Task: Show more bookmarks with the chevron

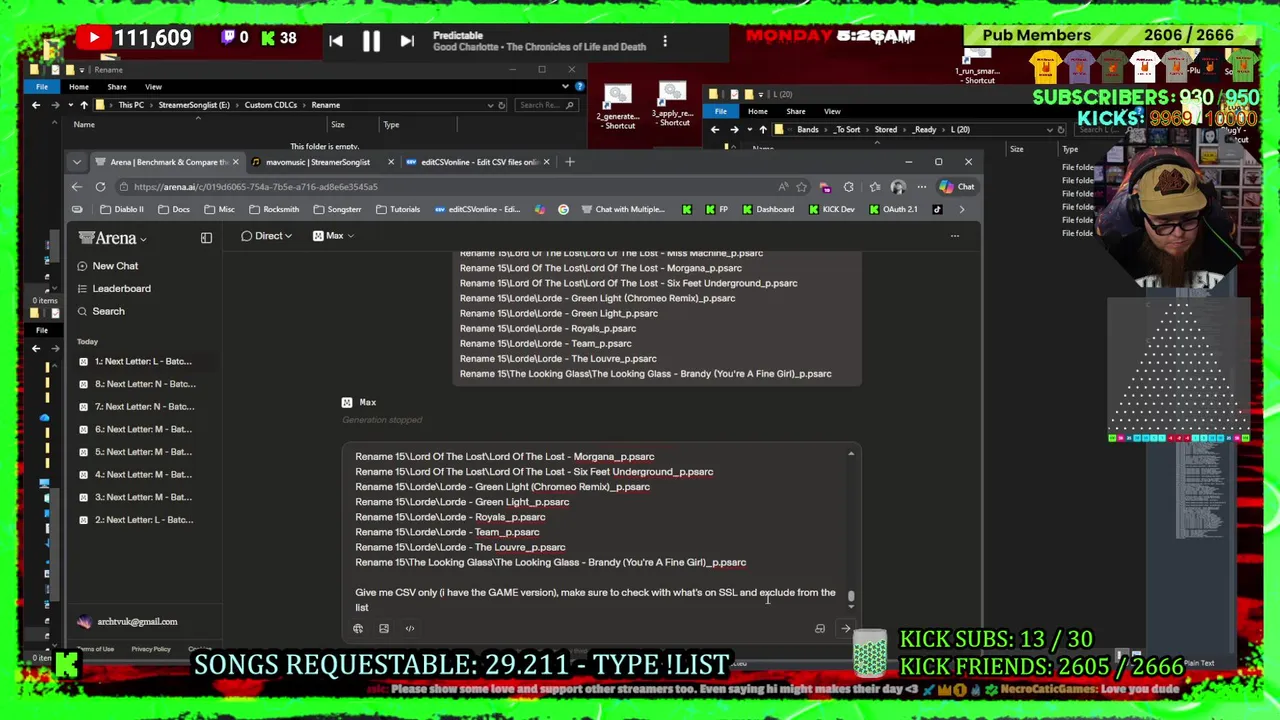Action: (x=962, y=210)
